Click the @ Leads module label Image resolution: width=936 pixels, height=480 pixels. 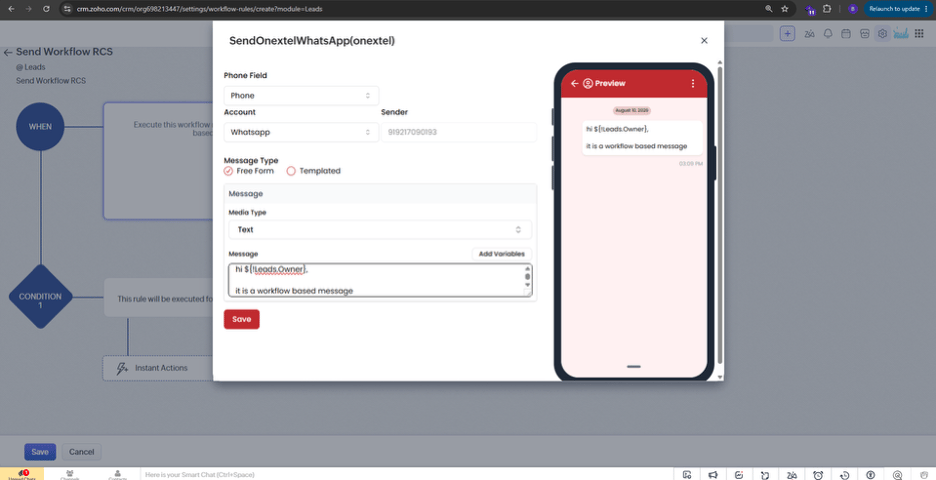coord(30,67)
